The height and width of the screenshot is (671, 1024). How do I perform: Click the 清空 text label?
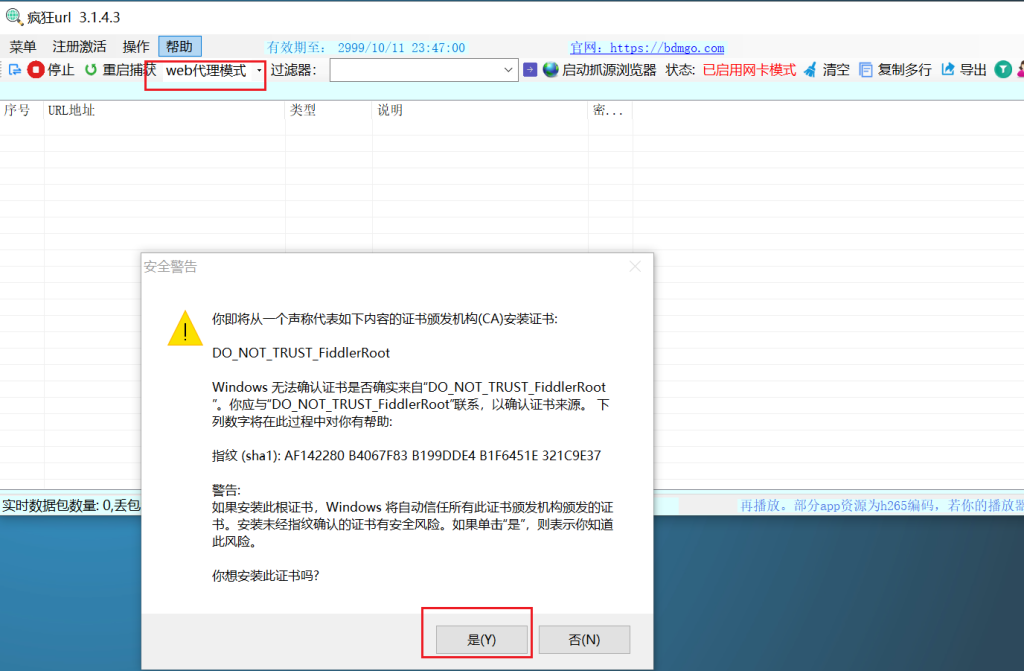coord(836,70)
